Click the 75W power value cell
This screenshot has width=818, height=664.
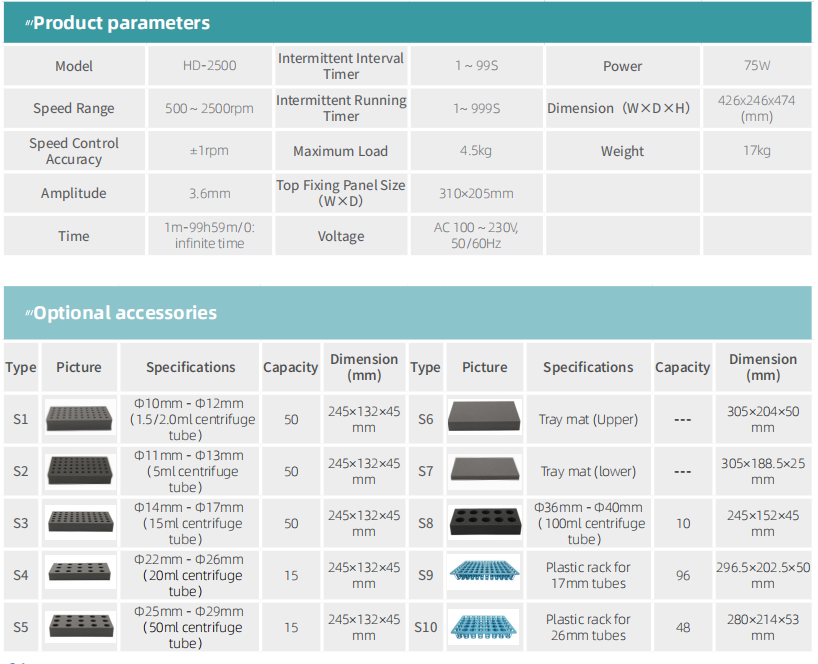(757, 66)
